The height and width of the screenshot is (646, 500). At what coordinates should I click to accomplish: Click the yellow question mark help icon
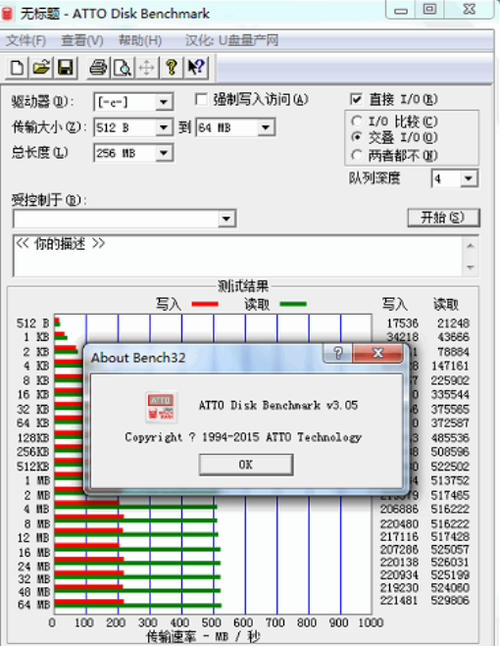pyautogui.click(x=171, y=67)
